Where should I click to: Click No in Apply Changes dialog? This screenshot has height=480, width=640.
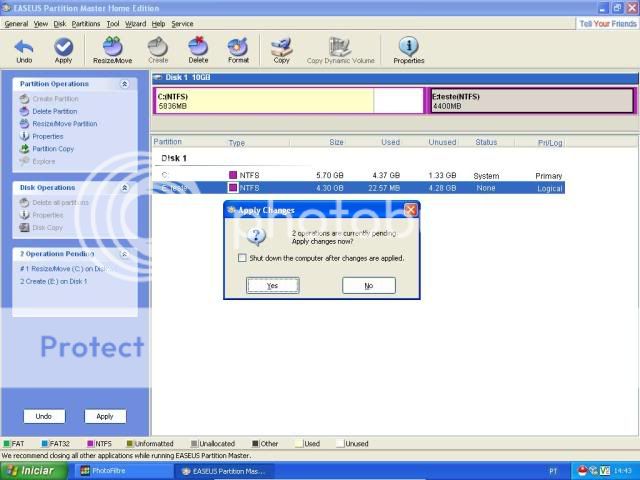point(369,286)
